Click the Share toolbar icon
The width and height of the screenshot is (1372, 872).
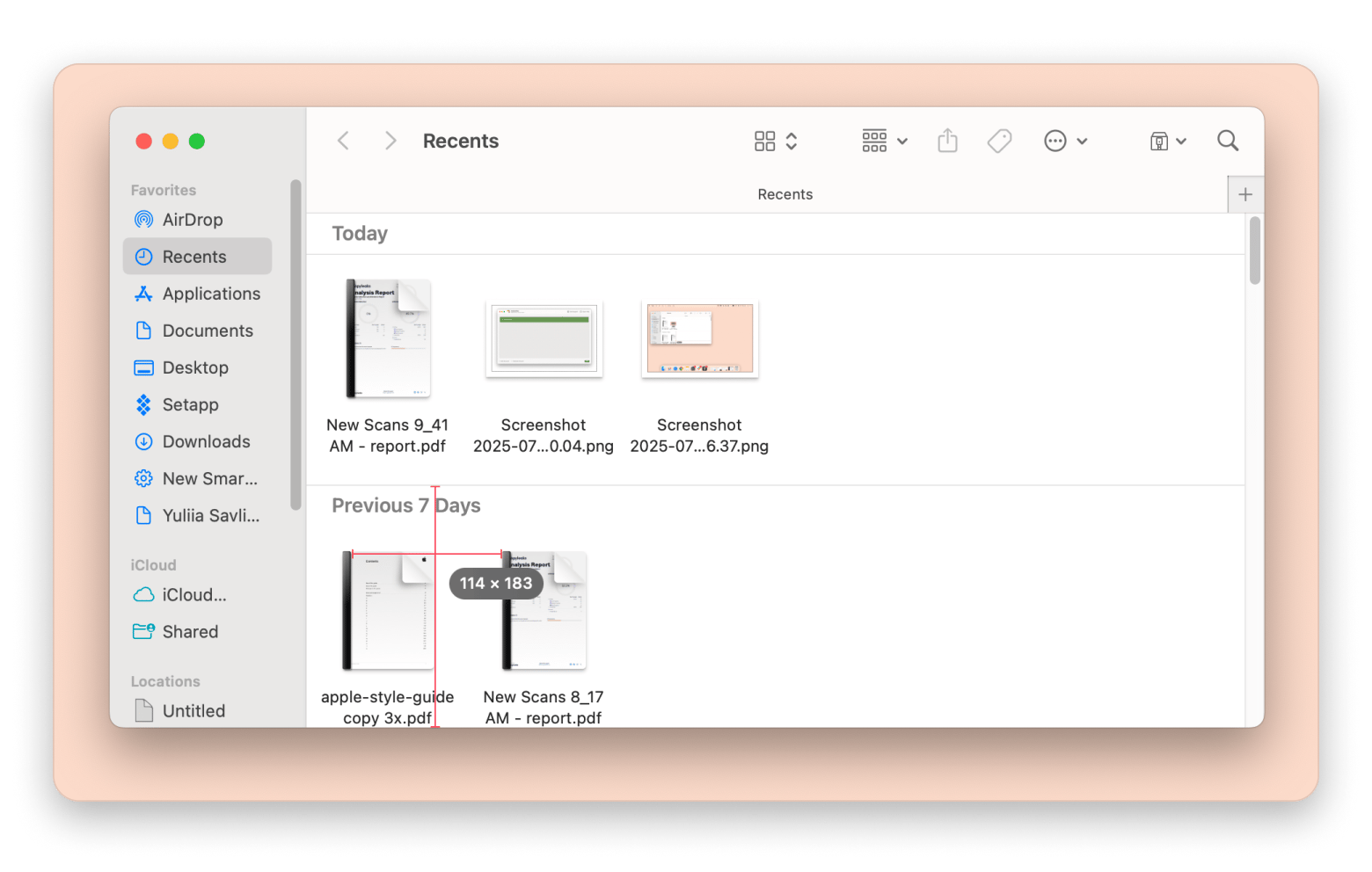pyautogui.click(x=947, y=141)
